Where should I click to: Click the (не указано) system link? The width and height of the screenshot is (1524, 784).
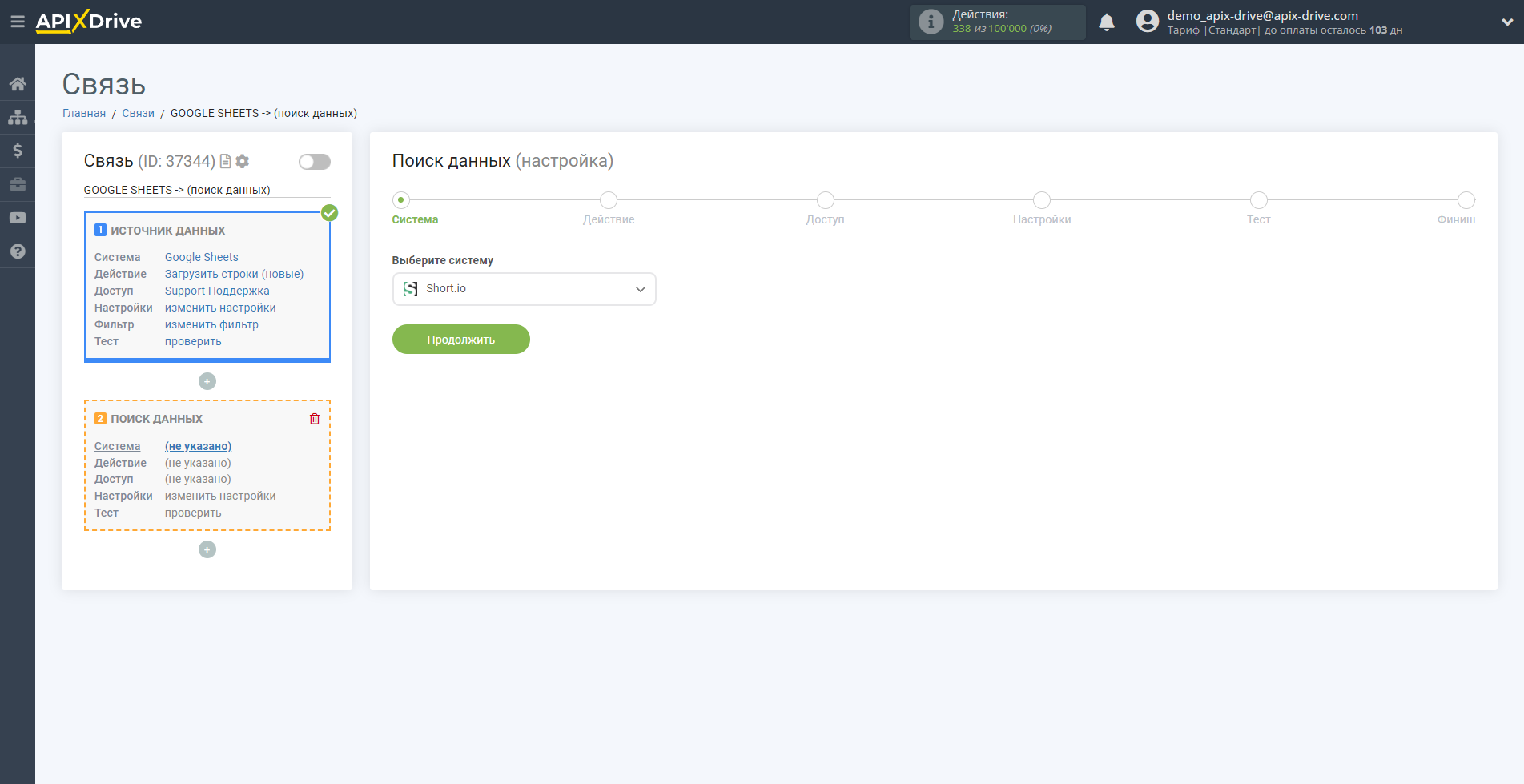tap(198, 446)
